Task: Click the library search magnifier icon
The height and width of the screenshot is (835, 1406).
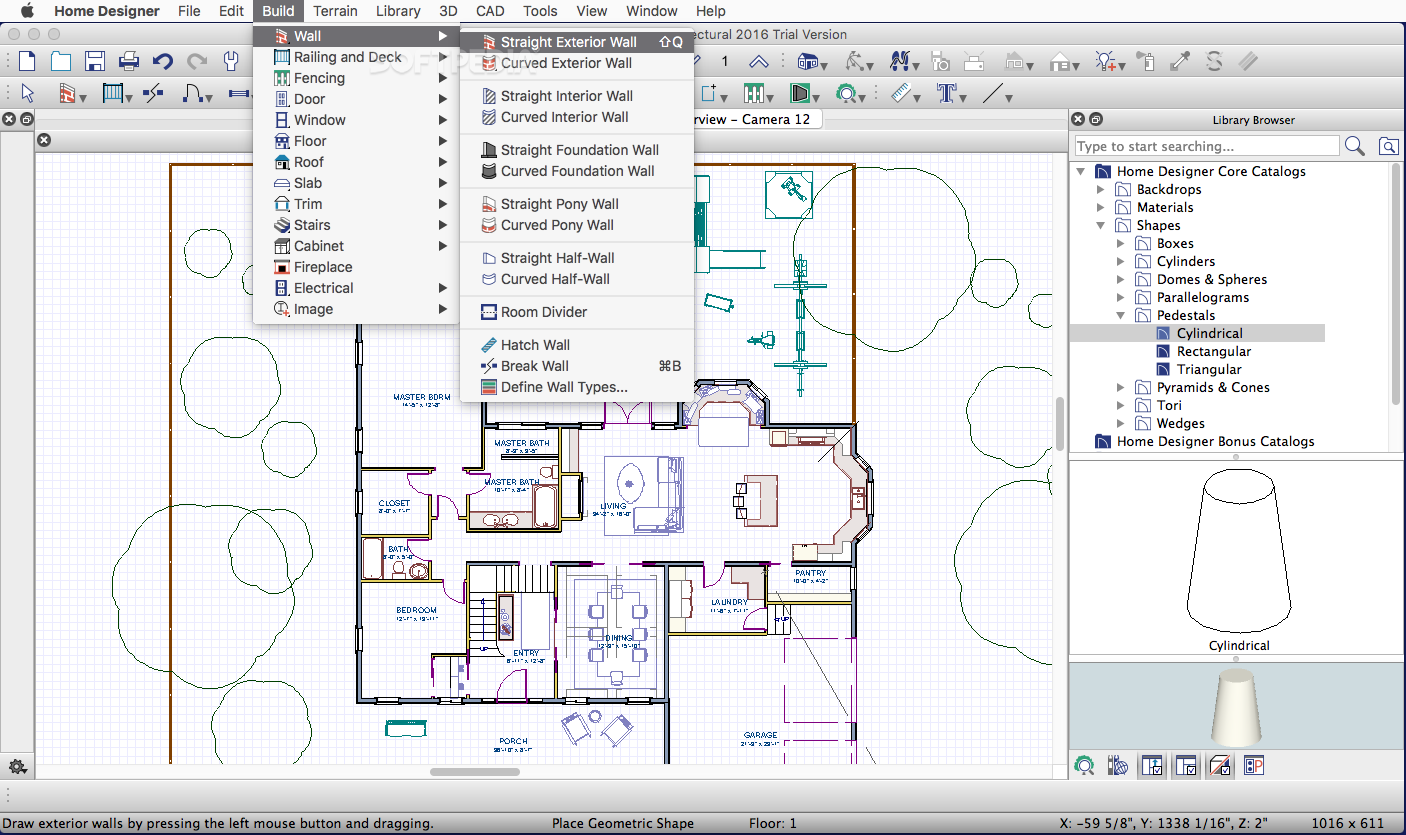Action: pos(1355,146)
